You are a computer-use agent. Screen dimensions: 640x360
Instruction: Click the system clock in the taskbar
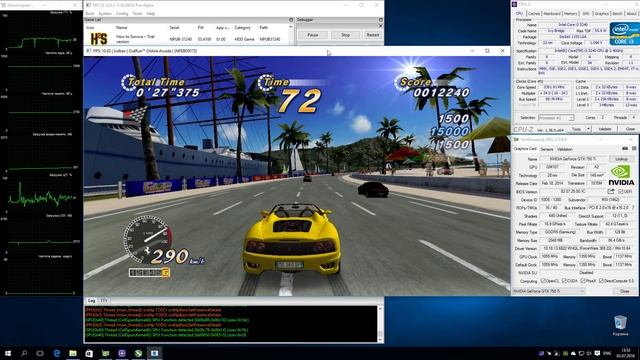625,353
